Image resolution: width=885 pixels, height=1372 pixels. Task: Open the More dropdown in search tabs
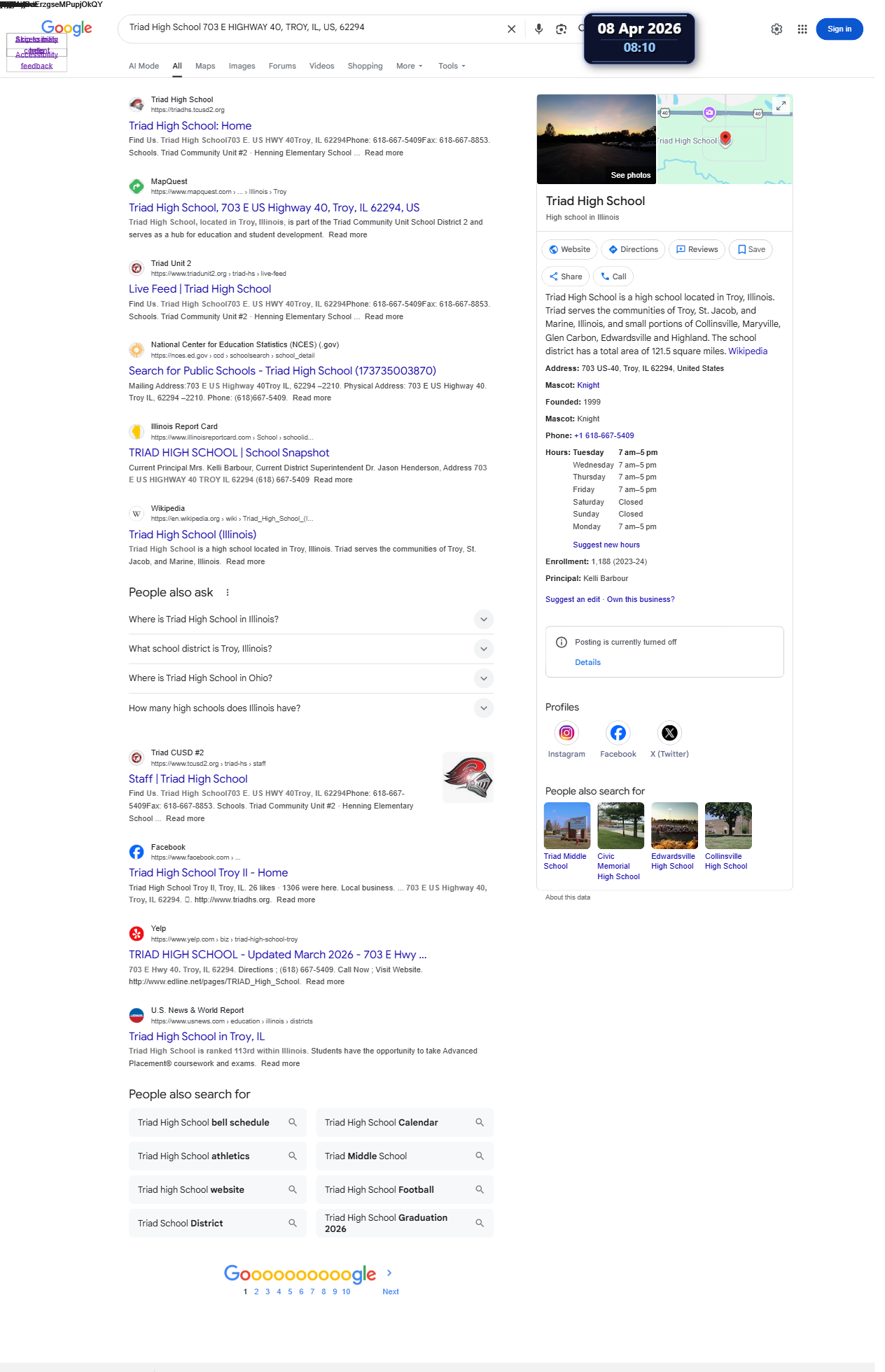pos(410,66)
